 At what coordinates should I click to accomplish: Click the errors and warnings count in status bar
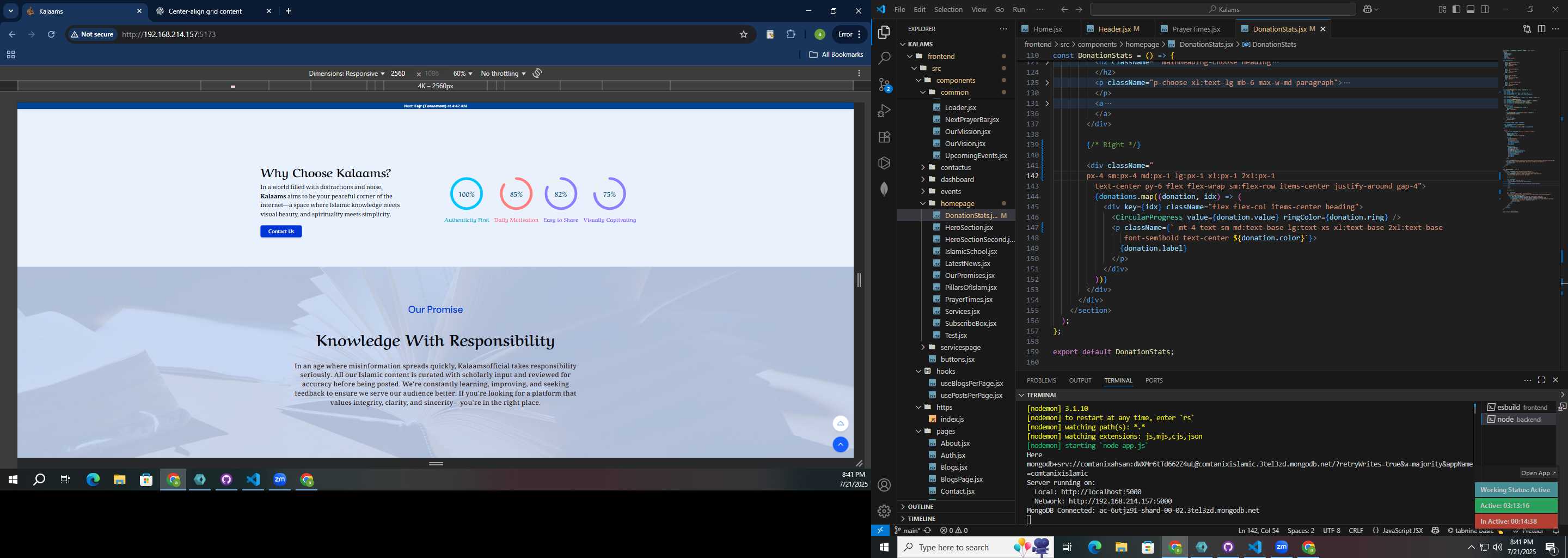click(954, 531)
